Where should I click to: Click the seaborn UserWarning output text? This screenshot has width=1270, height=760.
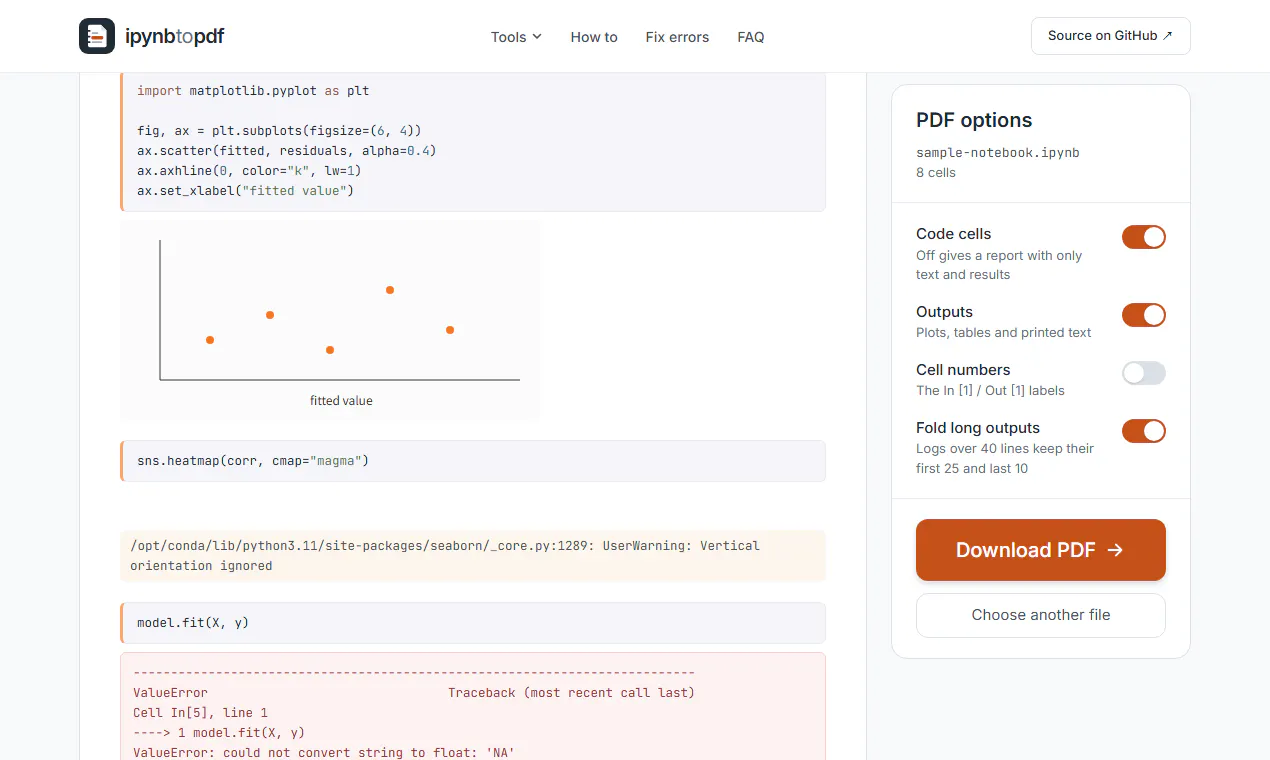473,556
